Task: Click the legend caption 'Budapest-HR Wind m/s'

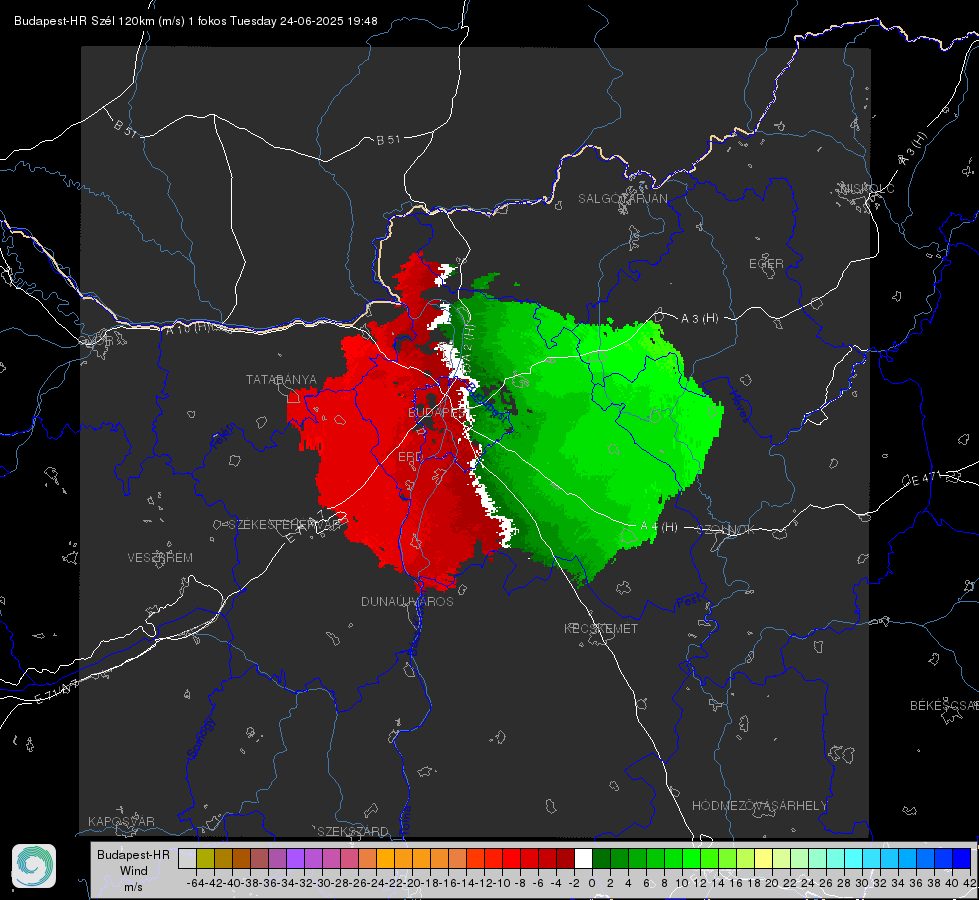Action: (134, 871)
